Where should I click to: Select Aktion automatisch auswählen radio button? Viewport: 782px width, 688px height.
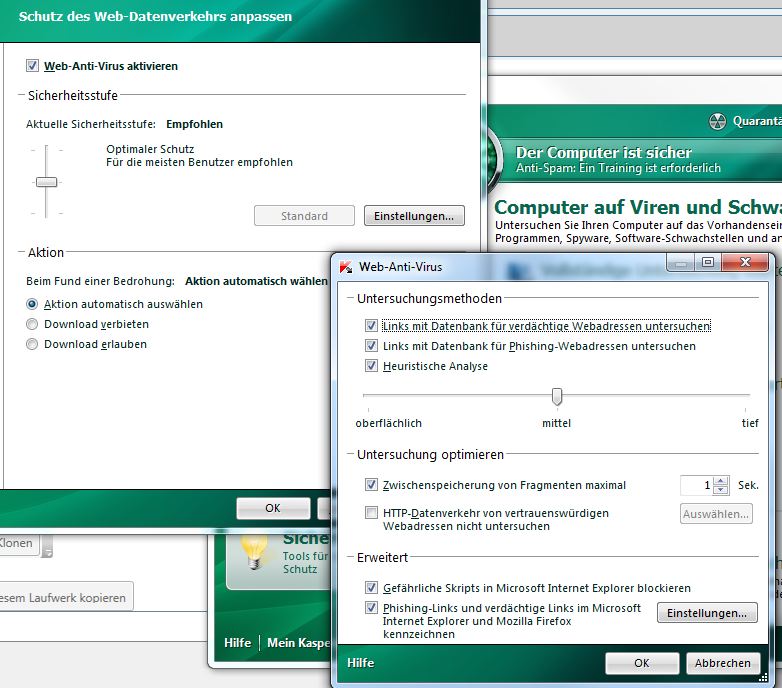coord(32,304)
